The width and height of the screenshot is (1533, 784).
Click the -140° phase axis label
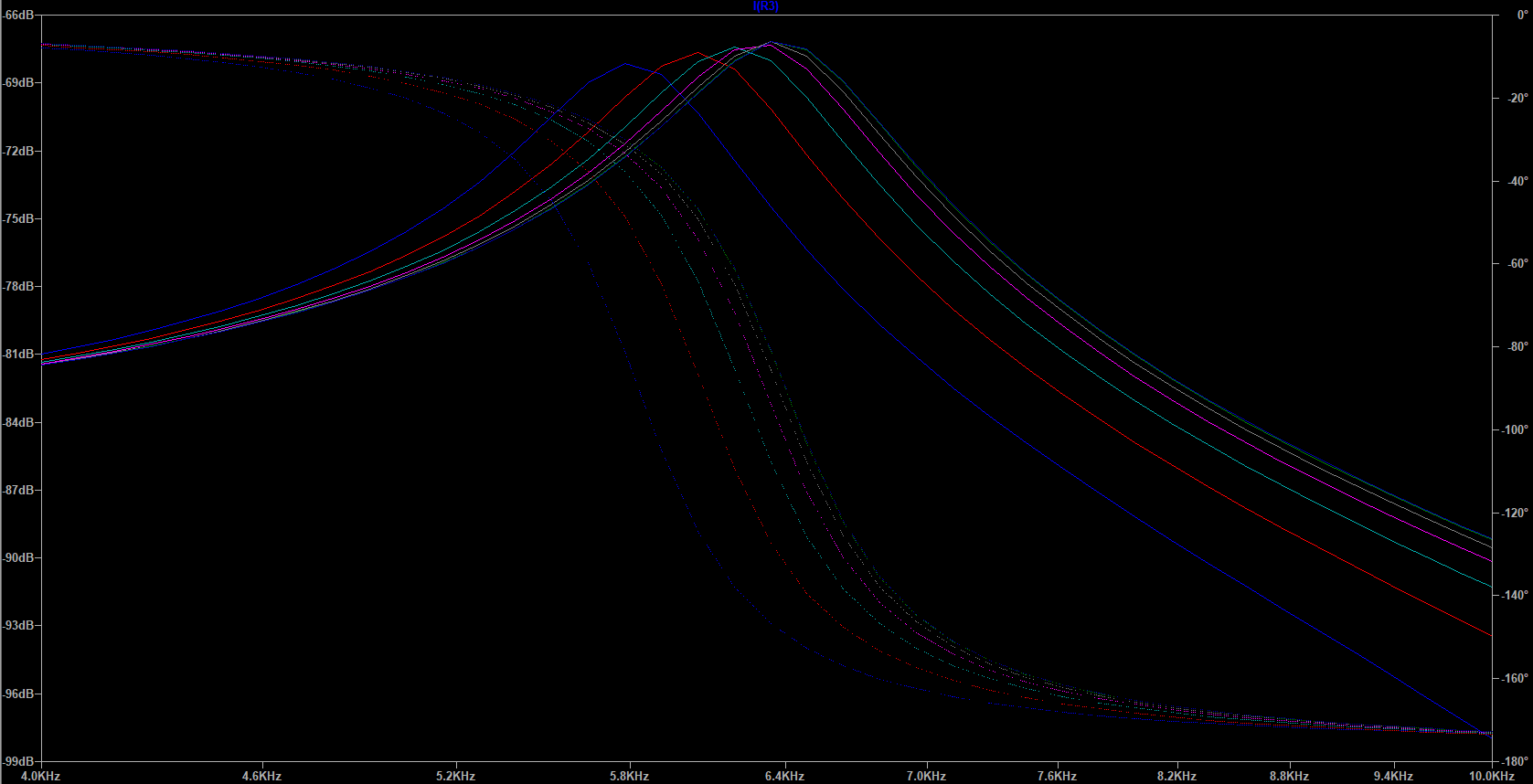(1515, 596)
